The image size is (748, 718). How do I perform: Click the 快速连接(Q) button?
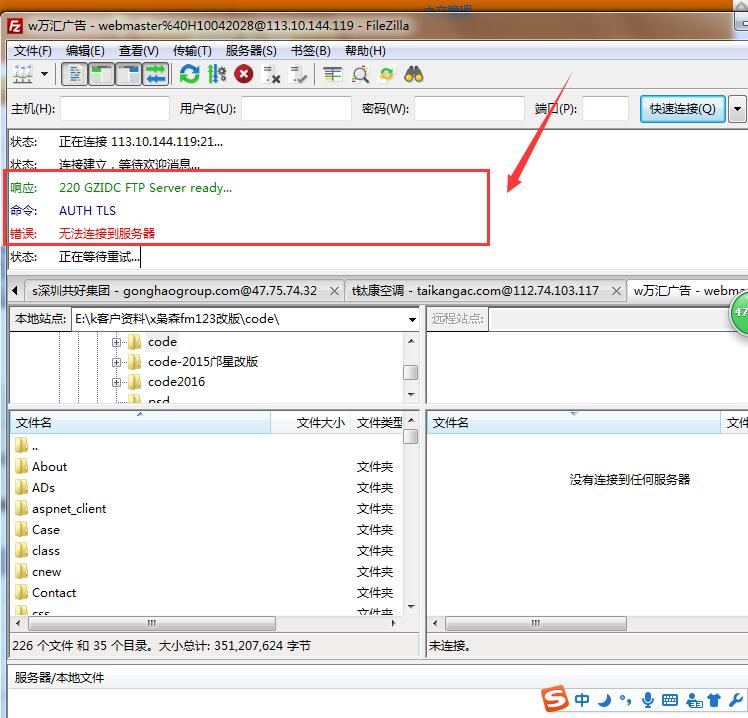pos(682,108)
